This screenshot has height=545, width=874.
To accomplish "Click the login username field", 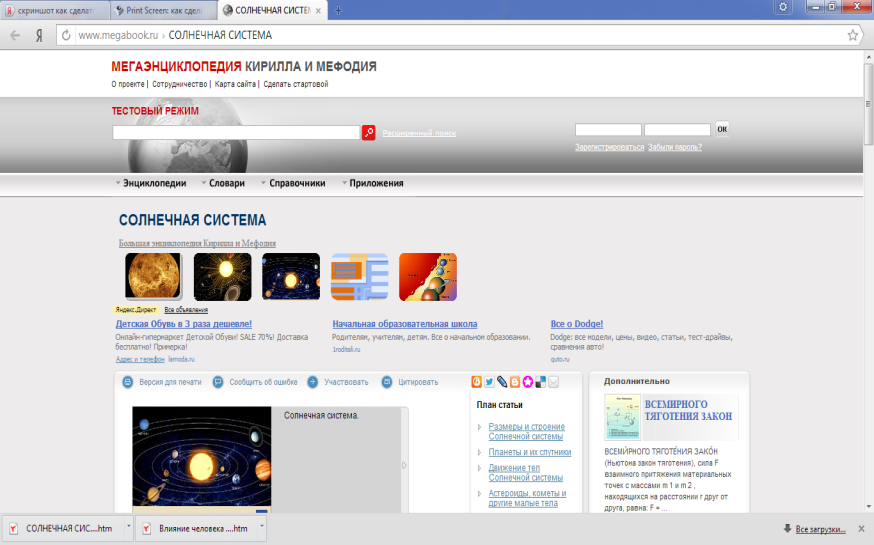I will click(608, 130).
